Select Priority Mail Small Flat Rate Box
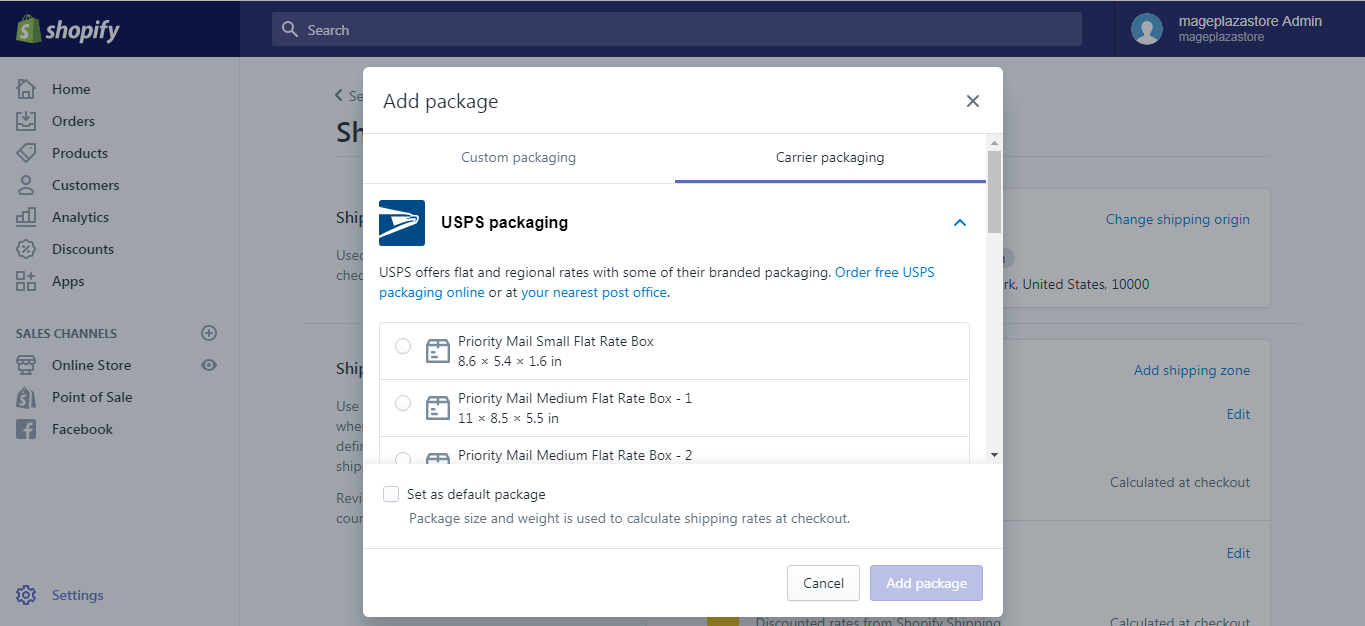The height and width of the screenshot is (626, 1365). (x=403, y=346)
